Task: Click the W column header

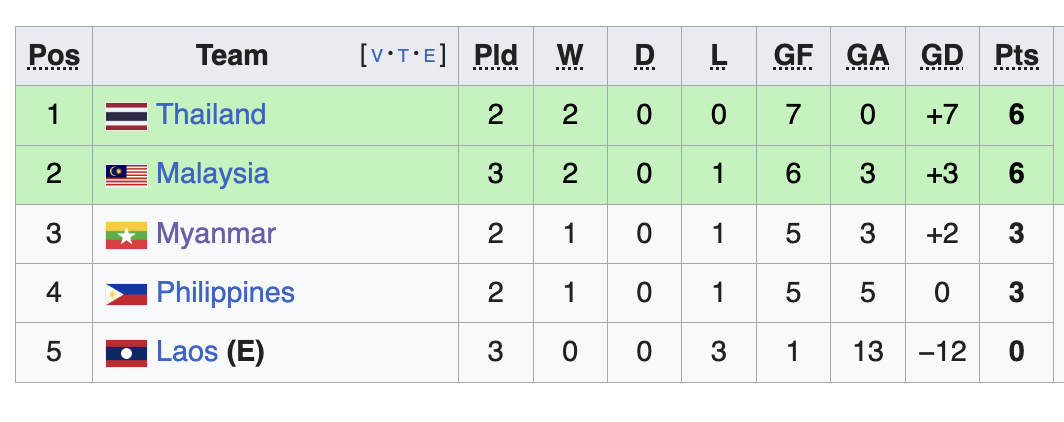Action: 570,56
